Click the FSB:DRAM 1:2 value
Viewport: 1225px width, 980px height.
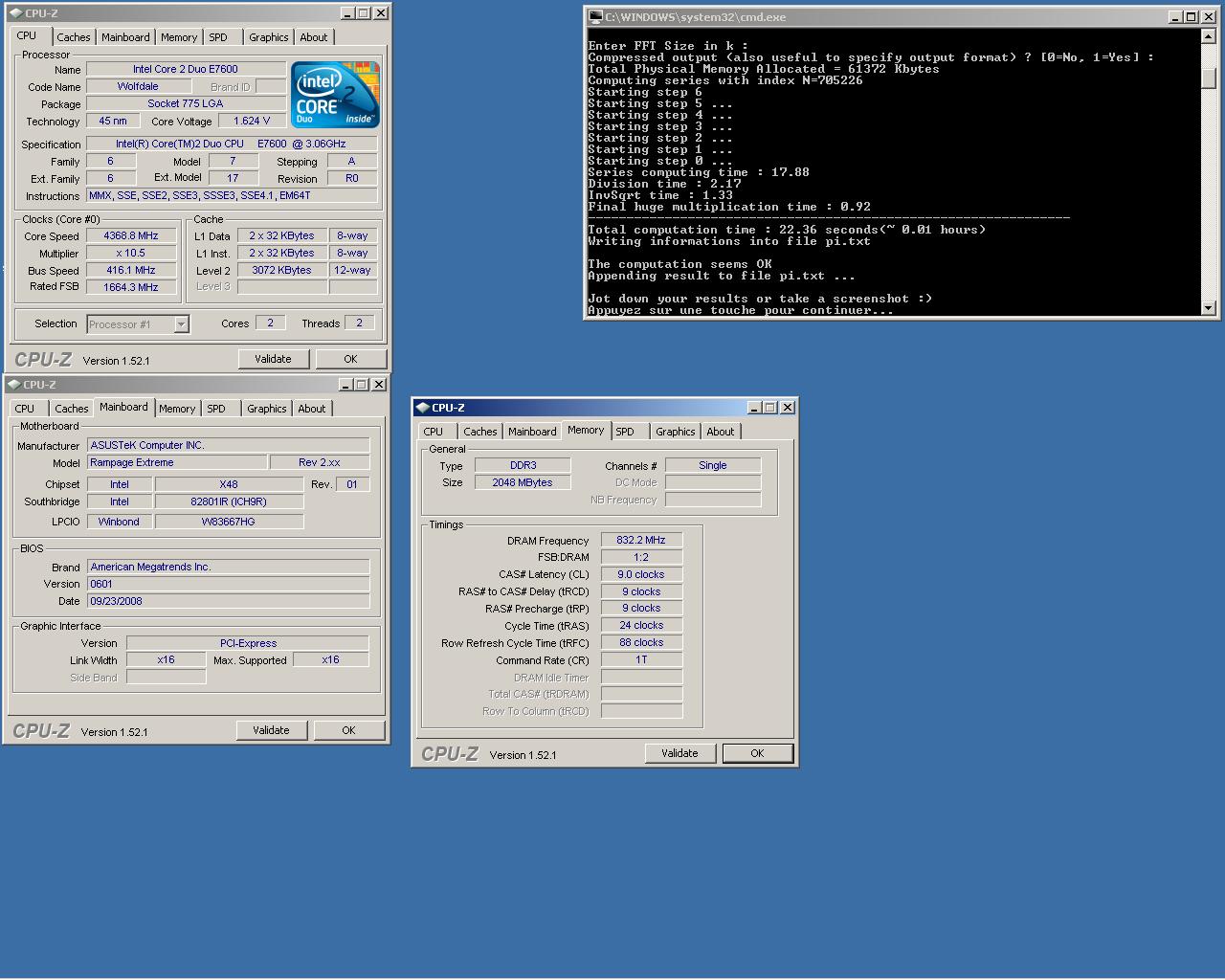coord(641,557)
